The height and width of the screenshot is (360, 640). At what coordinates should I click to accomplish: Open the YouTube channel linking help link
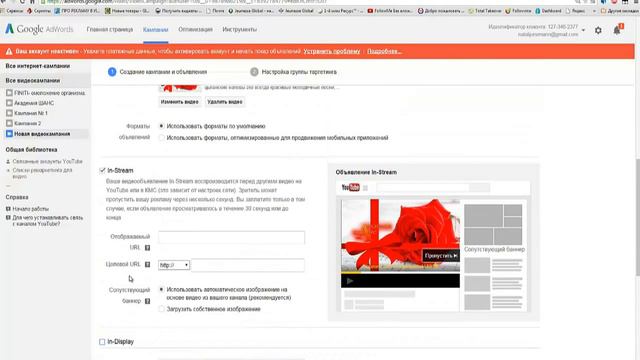click(x=48, y=220)
